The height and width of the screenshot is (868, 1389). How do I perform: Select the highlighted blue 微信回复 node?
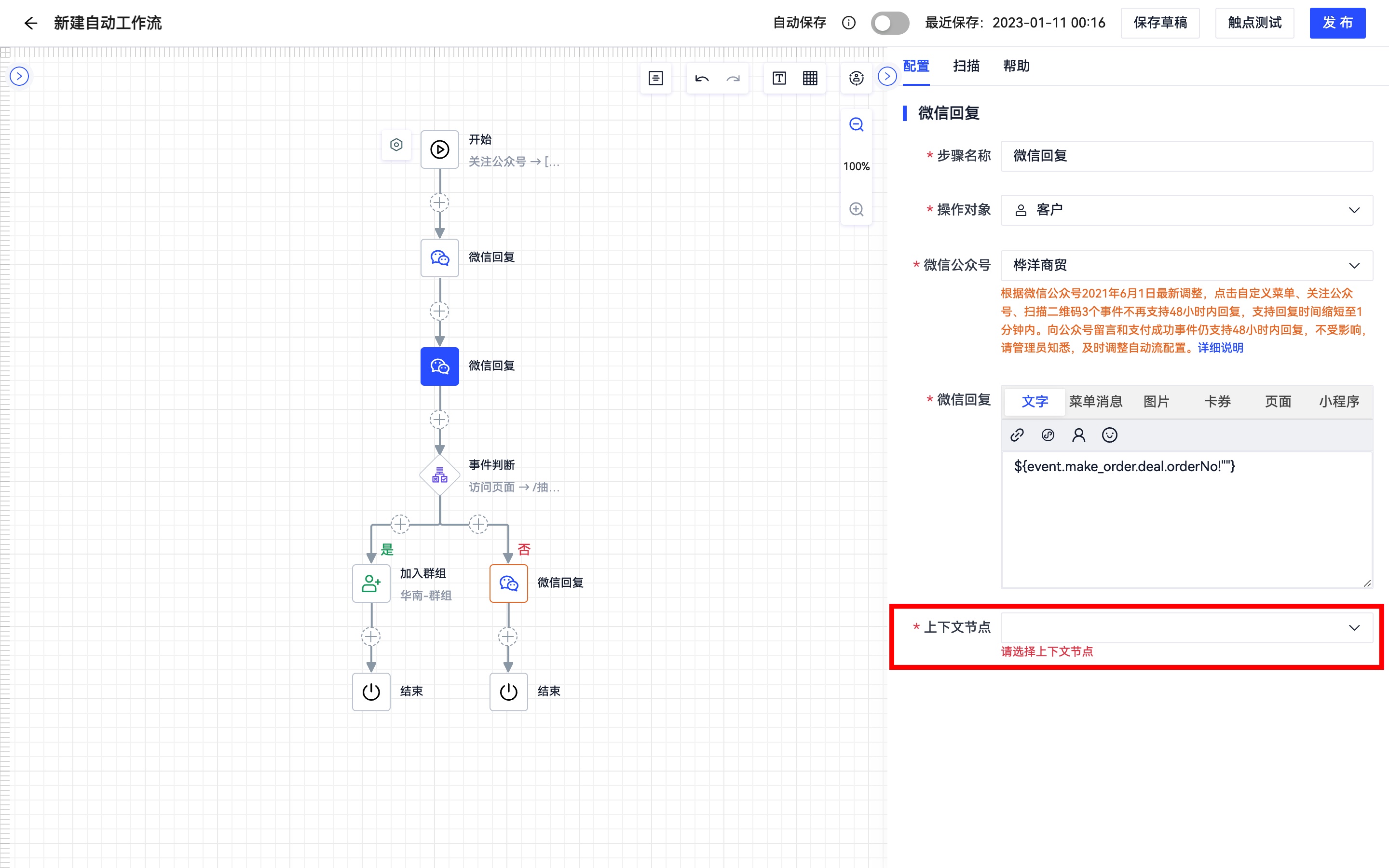click(440, 366)
